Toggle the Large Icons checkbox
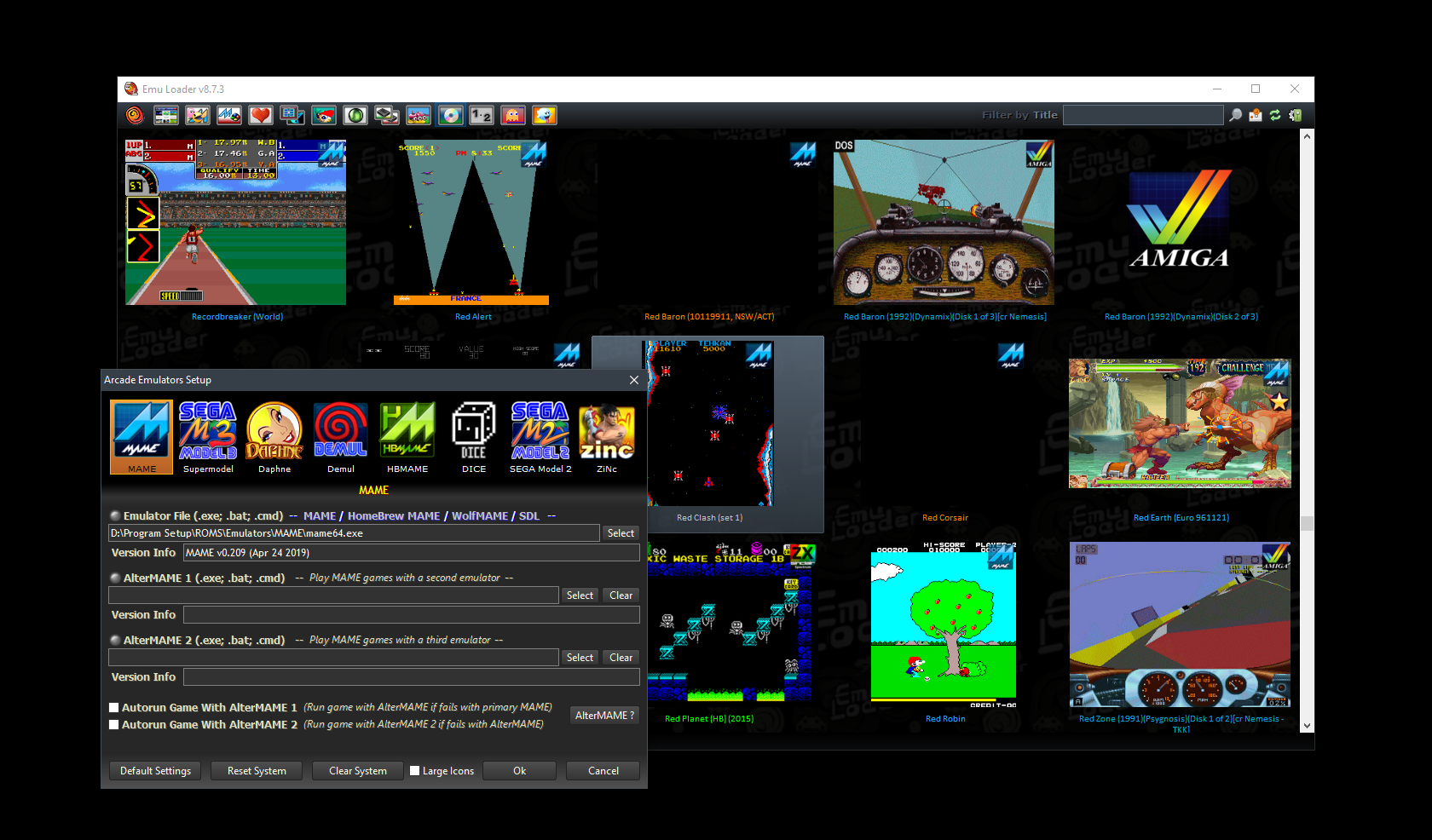The height and width of the screenshot is (840, 1432). tap(415, 771)
